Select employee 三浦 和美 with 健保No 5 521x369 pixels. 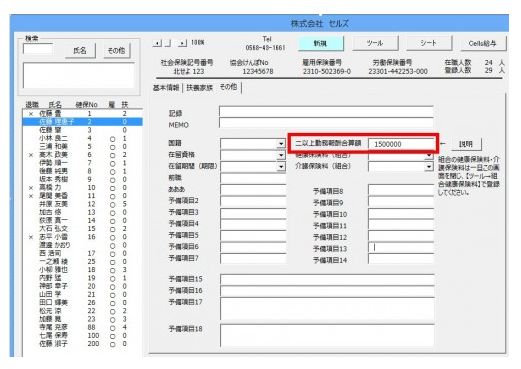click(x=83, y=146)
